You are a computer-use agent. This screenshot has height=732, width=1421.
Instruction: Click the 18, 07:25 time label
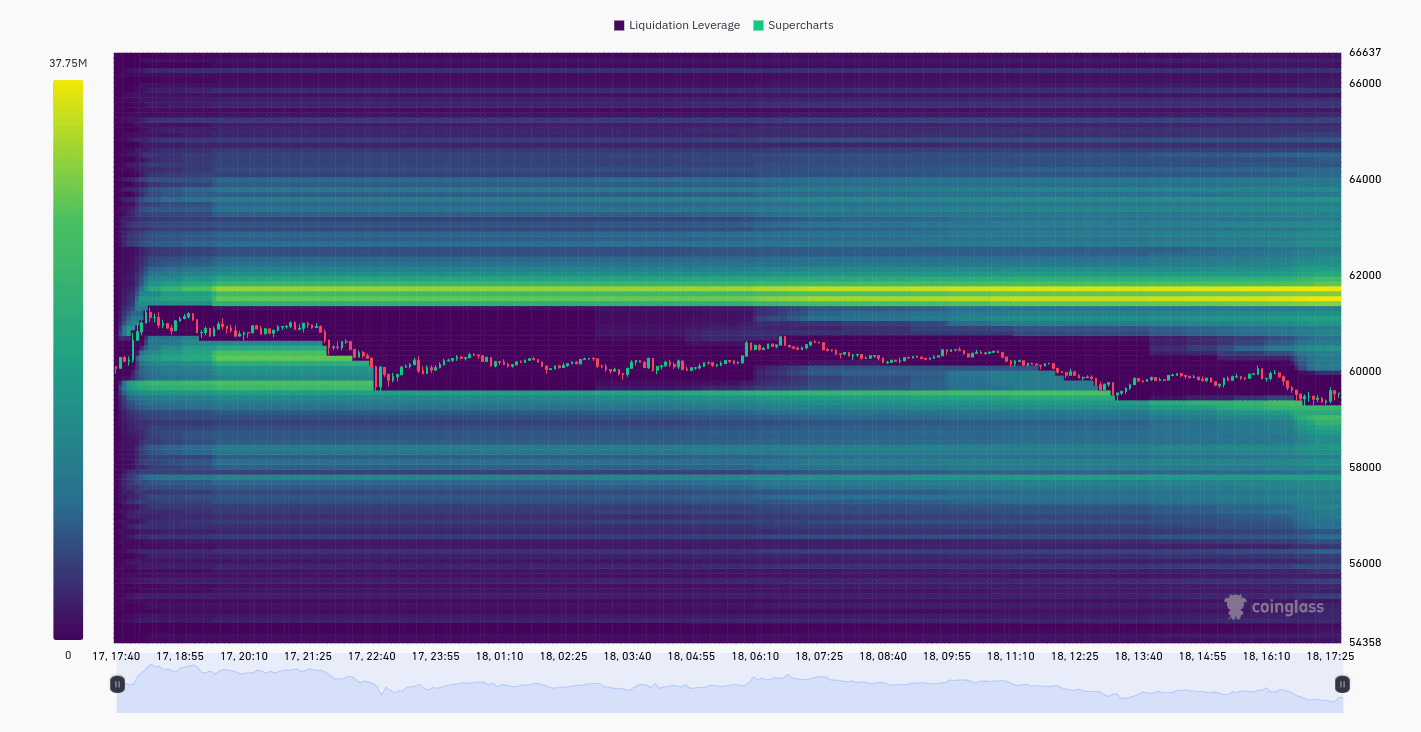click(819, 656)
